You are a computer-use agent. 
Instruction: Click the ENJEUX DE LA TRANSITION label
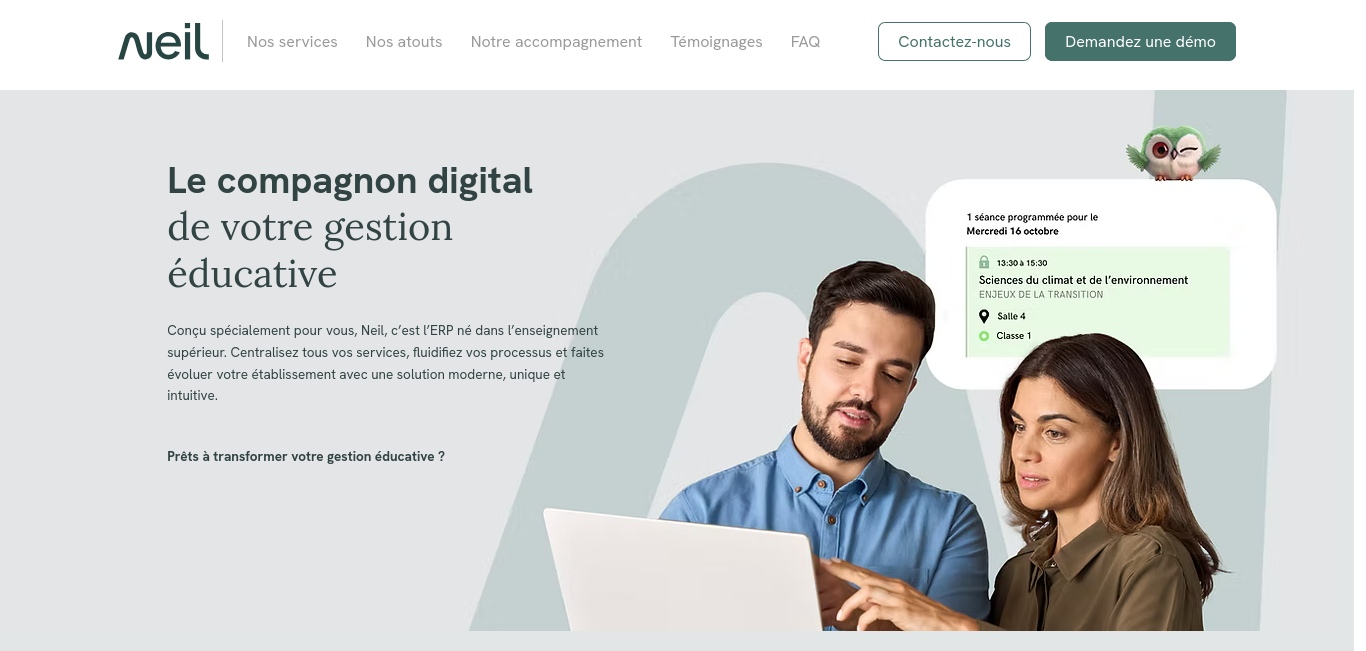pyautogui.click(x=1041, y=295)
